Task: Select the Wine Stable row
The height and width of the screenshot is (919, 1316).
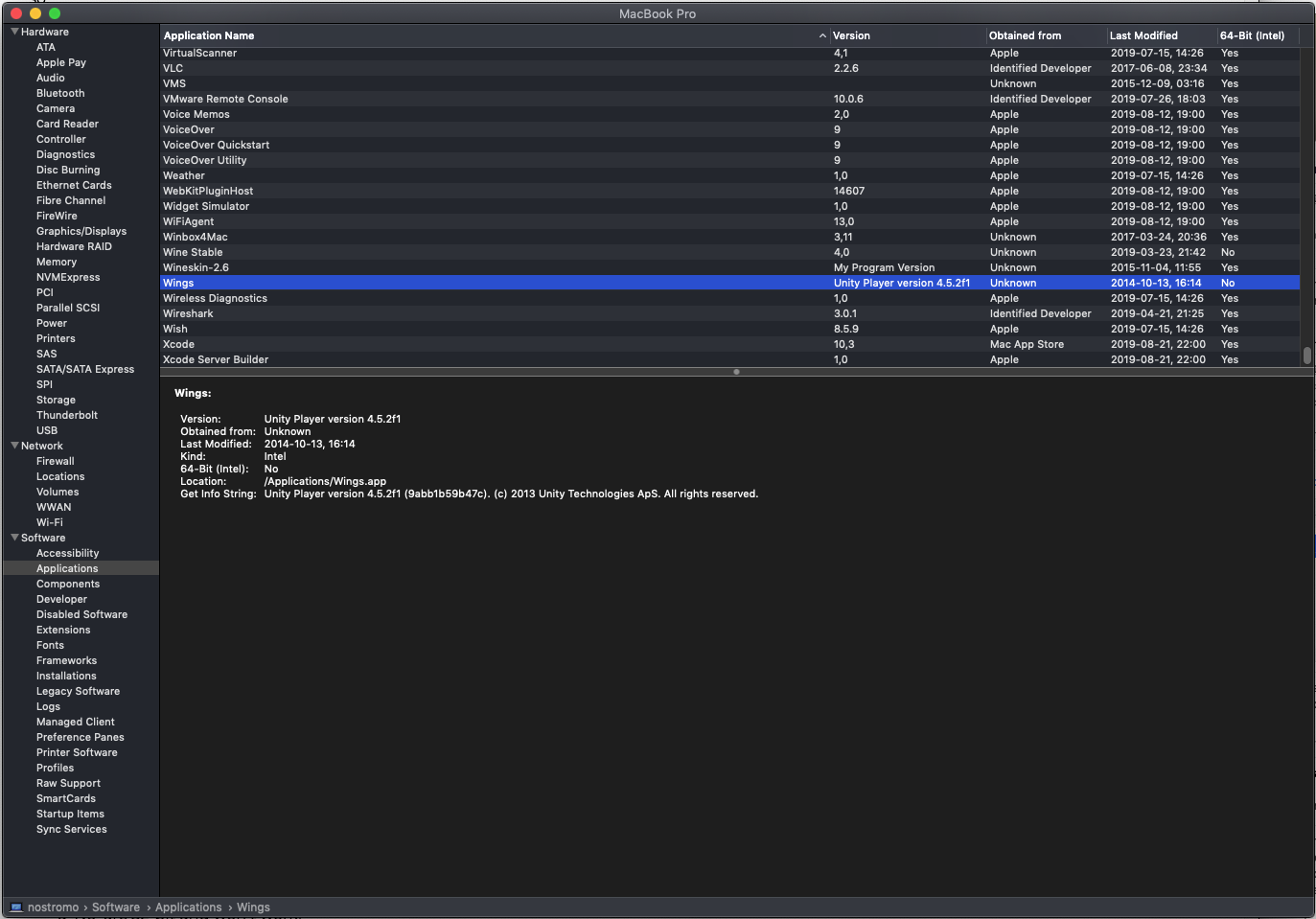Action: click(729, 252)
